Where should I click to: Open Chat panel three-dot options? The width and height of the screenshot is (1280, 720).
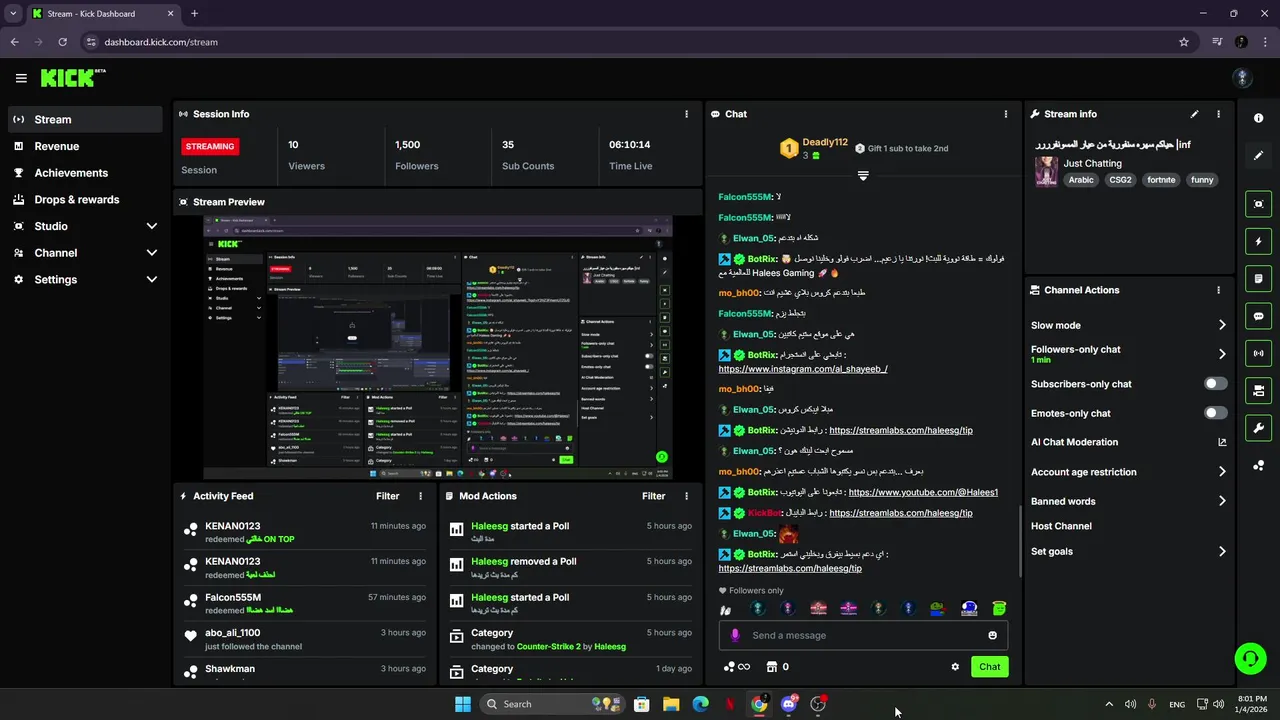[x=1006, y=114]
